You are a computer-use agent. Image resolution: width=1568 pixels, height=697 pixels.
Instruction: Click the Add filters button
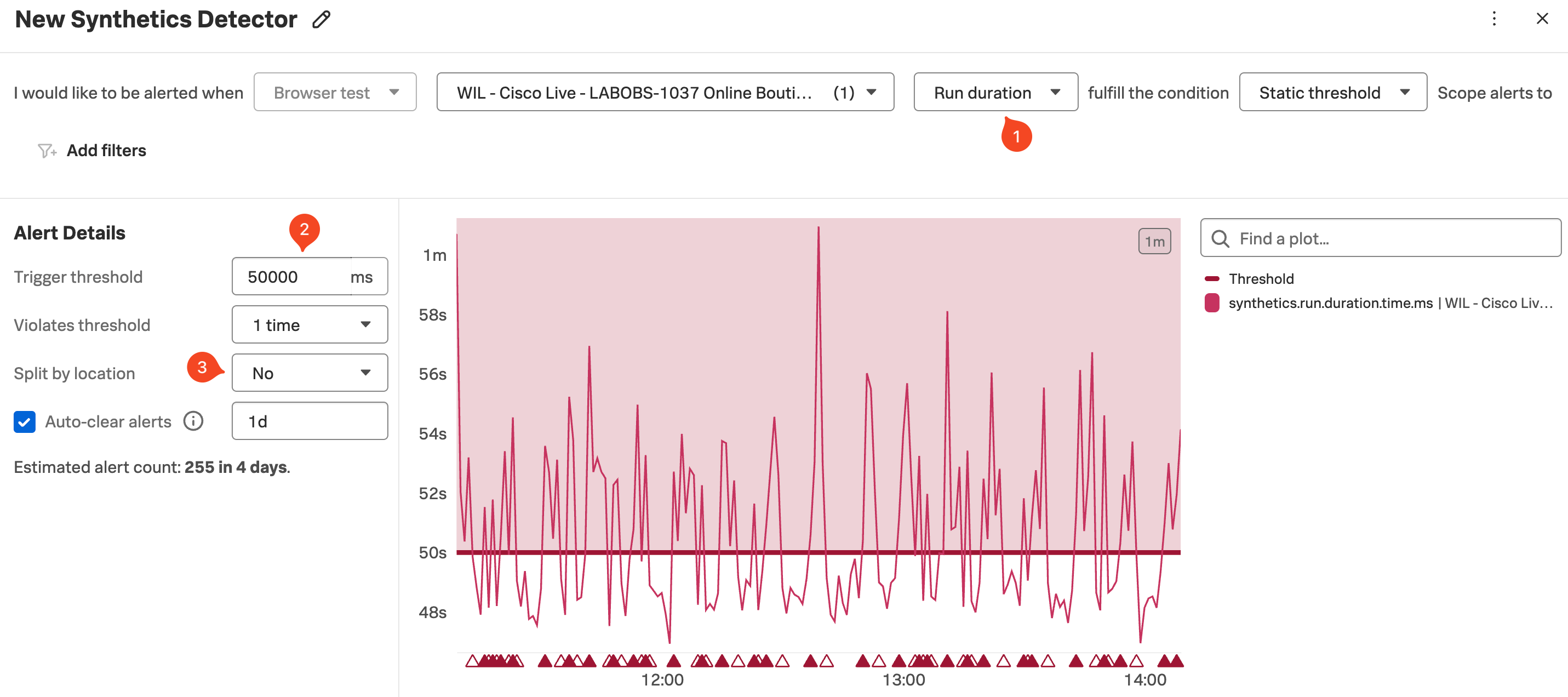pos(106,150)
